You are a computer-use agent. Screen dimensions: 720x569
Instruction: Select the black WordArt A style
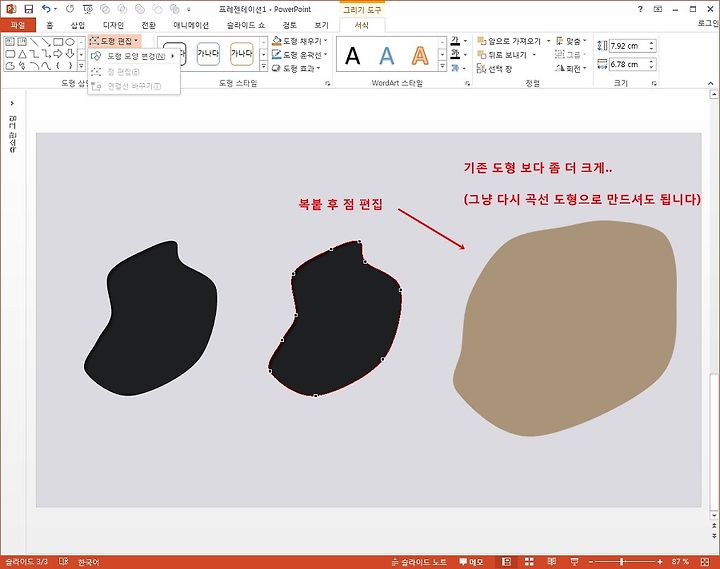(x=353, y=56)
